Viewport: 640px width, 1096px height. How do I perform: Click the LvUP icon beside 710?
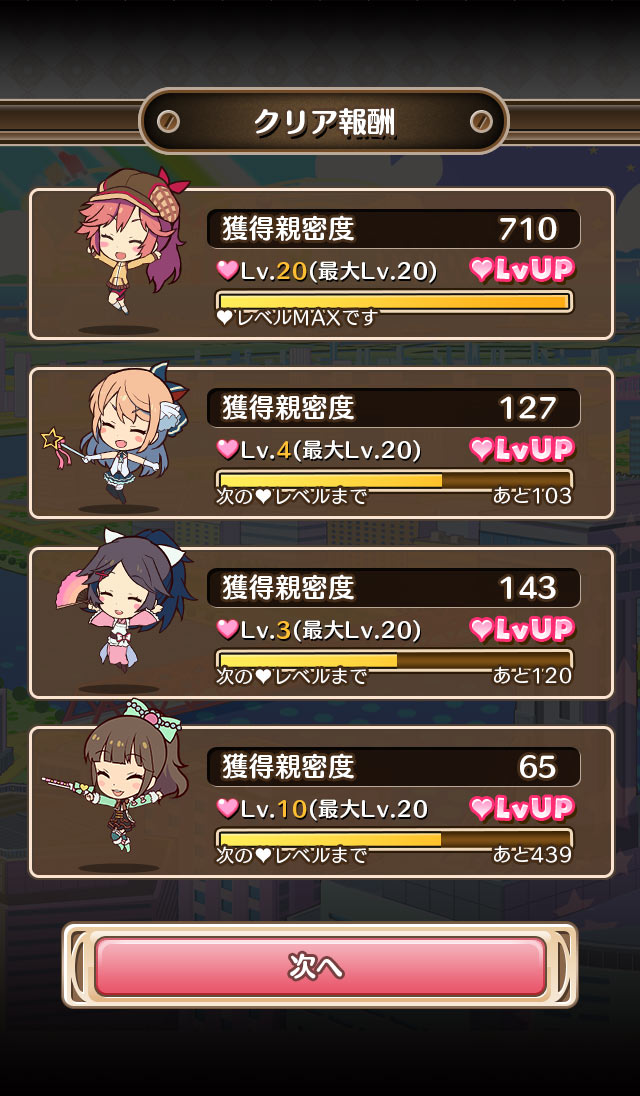coord(522,270)
